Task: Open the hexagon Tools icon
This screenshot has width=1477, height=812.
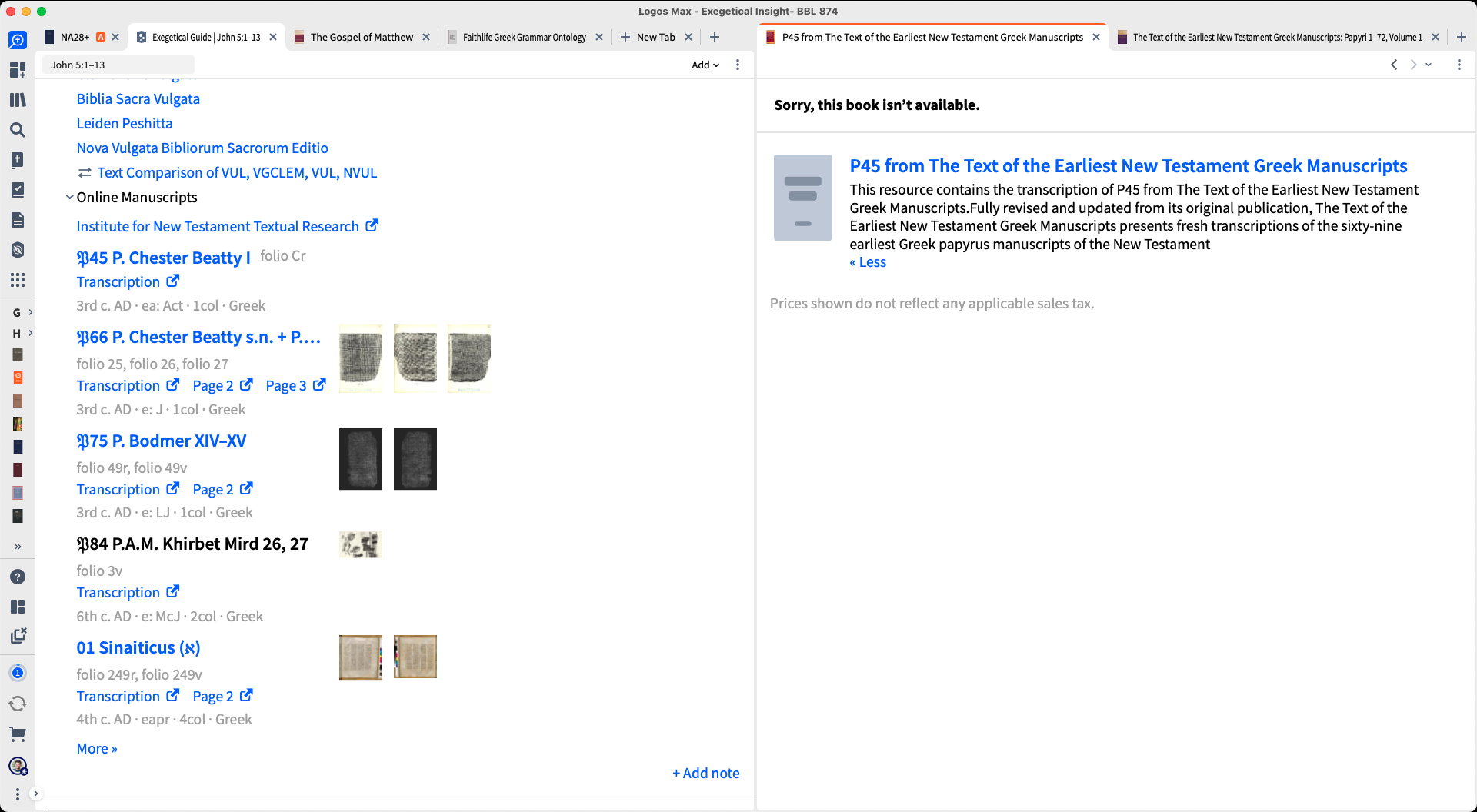Action: [18, 250]
